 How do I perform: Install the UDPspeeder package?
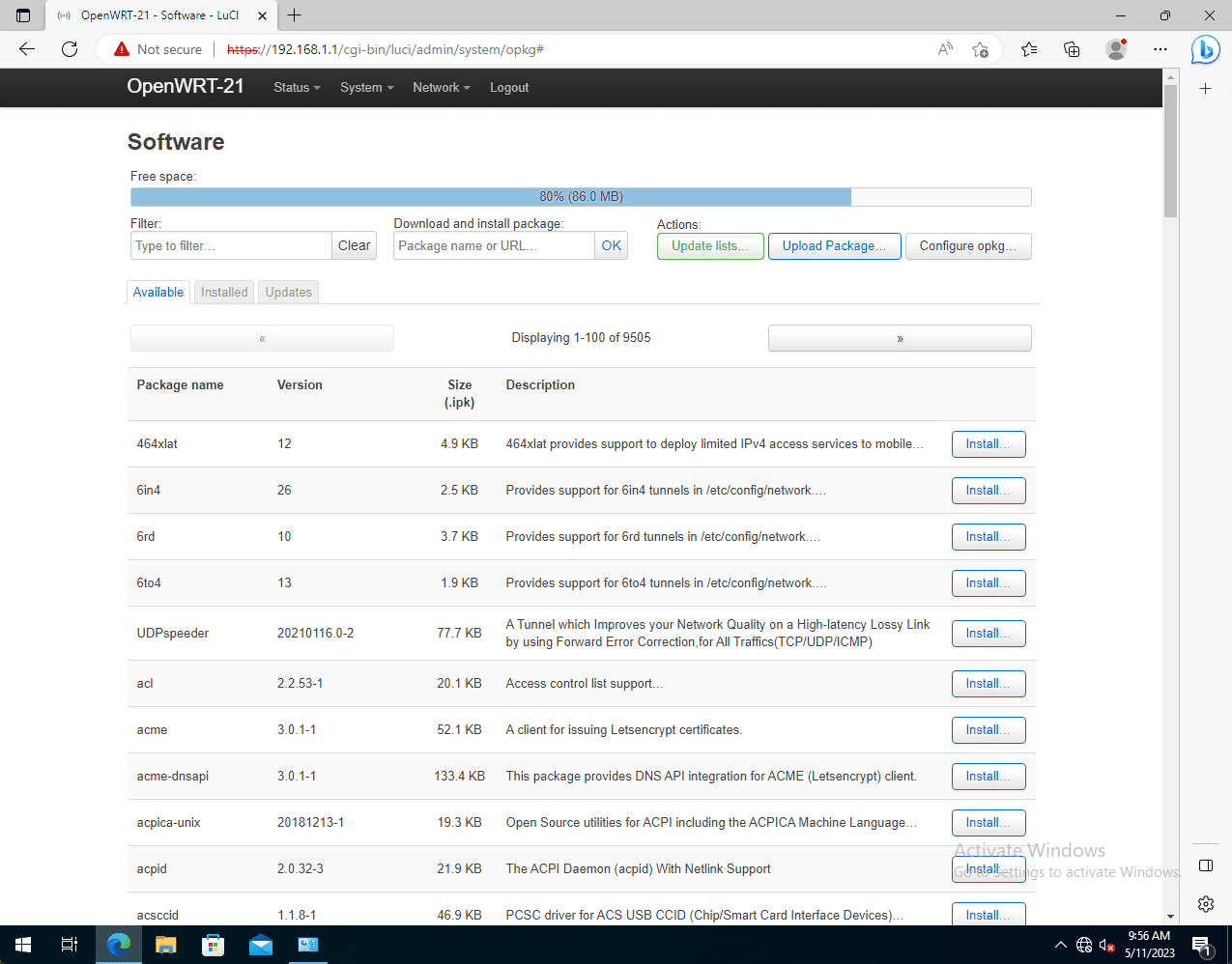(988, 634)
